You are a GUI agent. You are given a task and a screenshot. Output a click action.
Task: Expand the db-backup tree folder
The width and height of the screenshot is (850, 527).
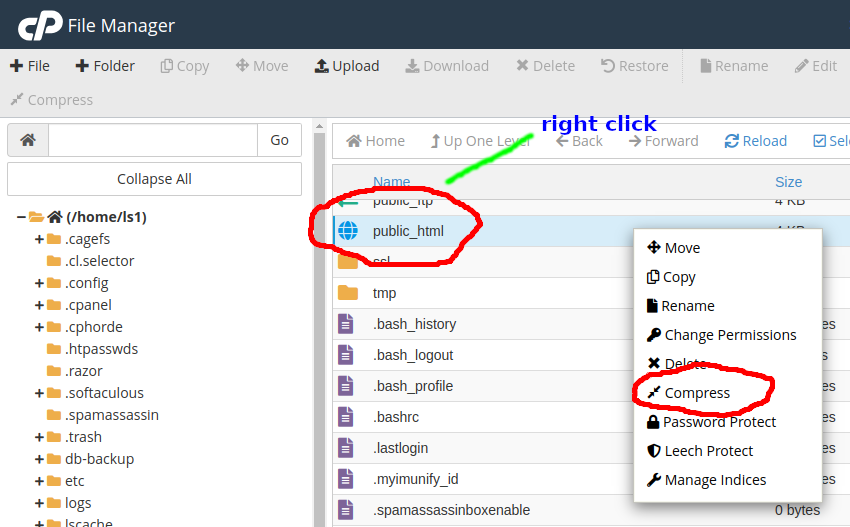point(40,459)
